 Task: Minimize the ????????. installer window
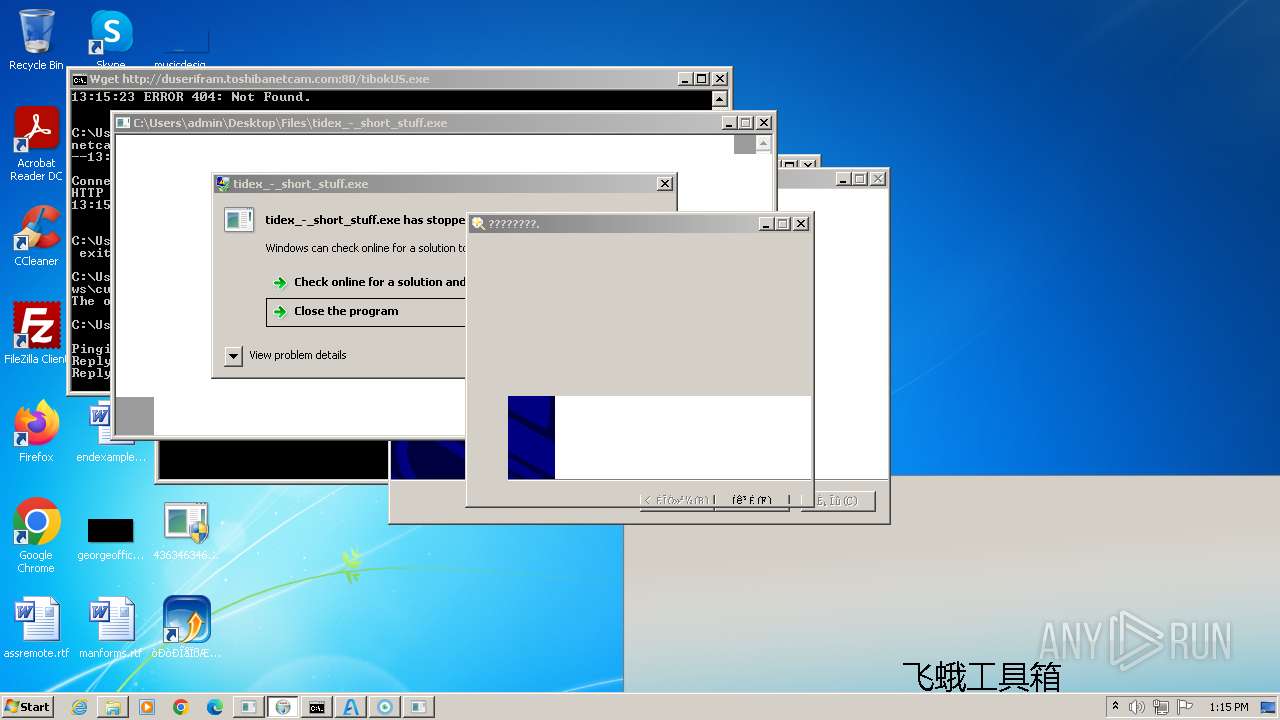(x=766, y=224)
